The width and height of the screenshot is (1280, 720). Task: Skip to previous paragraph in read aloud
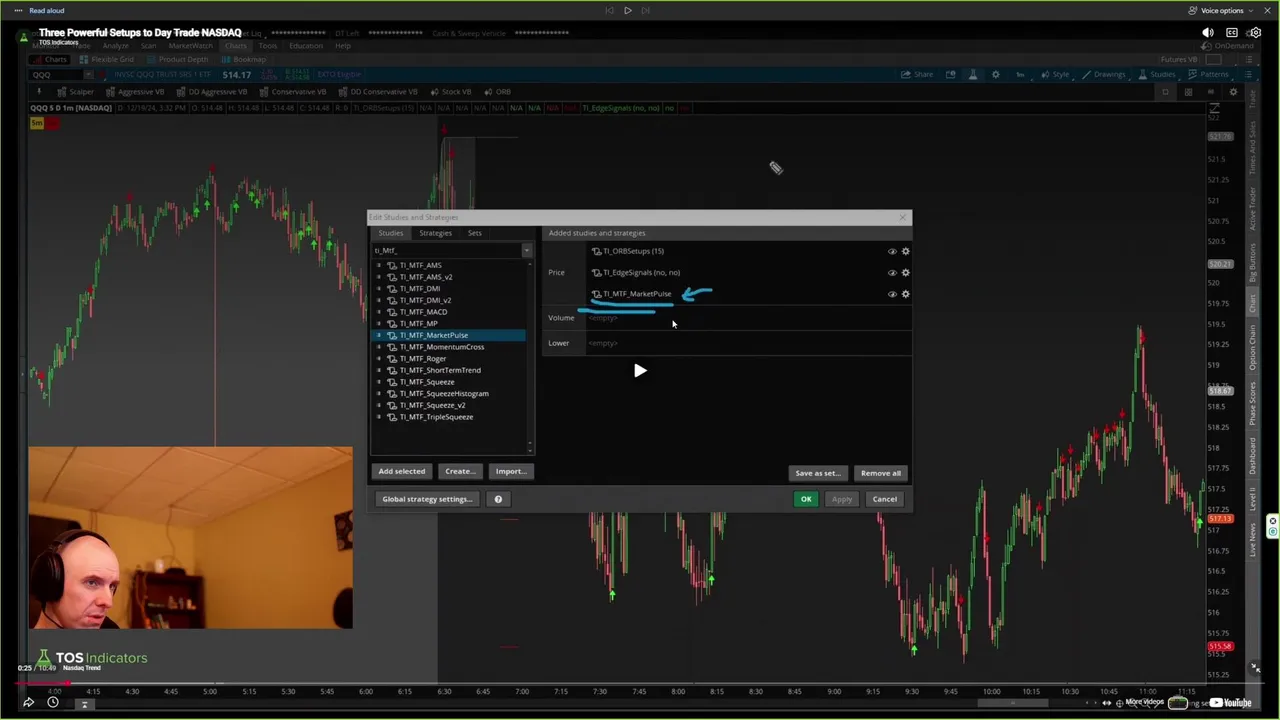[x=609, y=10]
